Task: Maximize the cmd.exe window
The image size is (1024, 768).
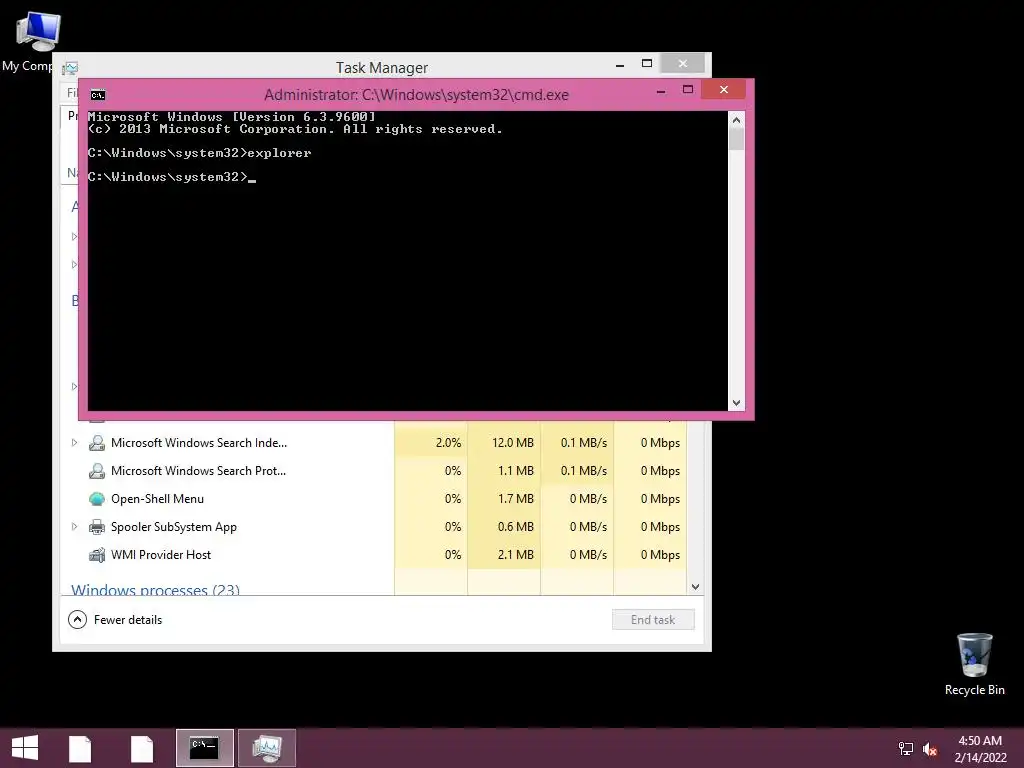Action: [x=688, y=90]
